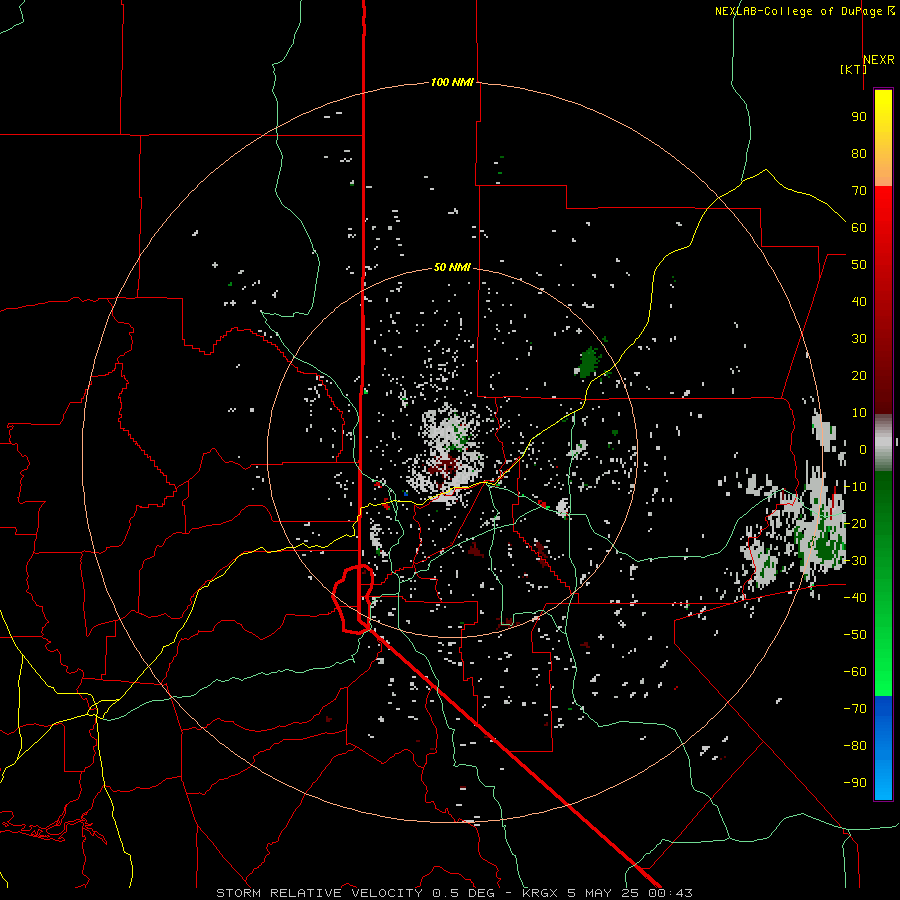Click the -80 value on velocity scale

(x=855, y=746)
